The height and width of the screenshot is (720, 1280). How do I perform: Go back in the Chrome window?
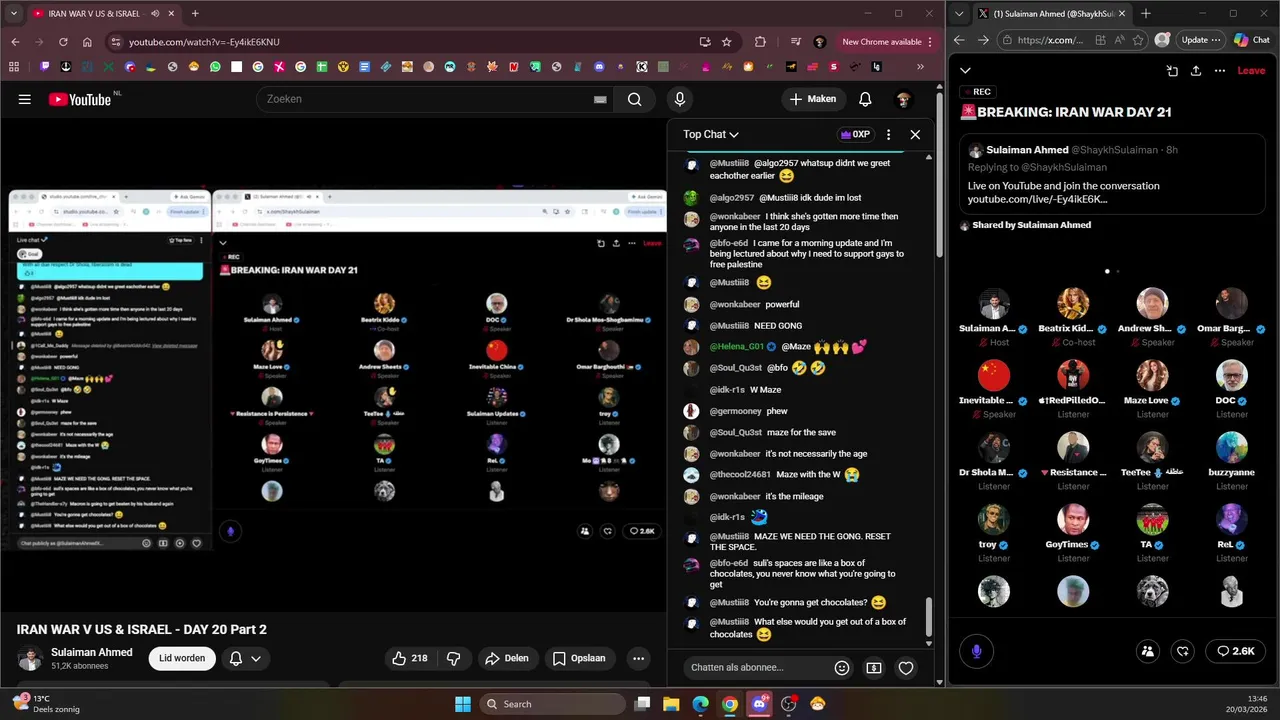click(15, 42)
